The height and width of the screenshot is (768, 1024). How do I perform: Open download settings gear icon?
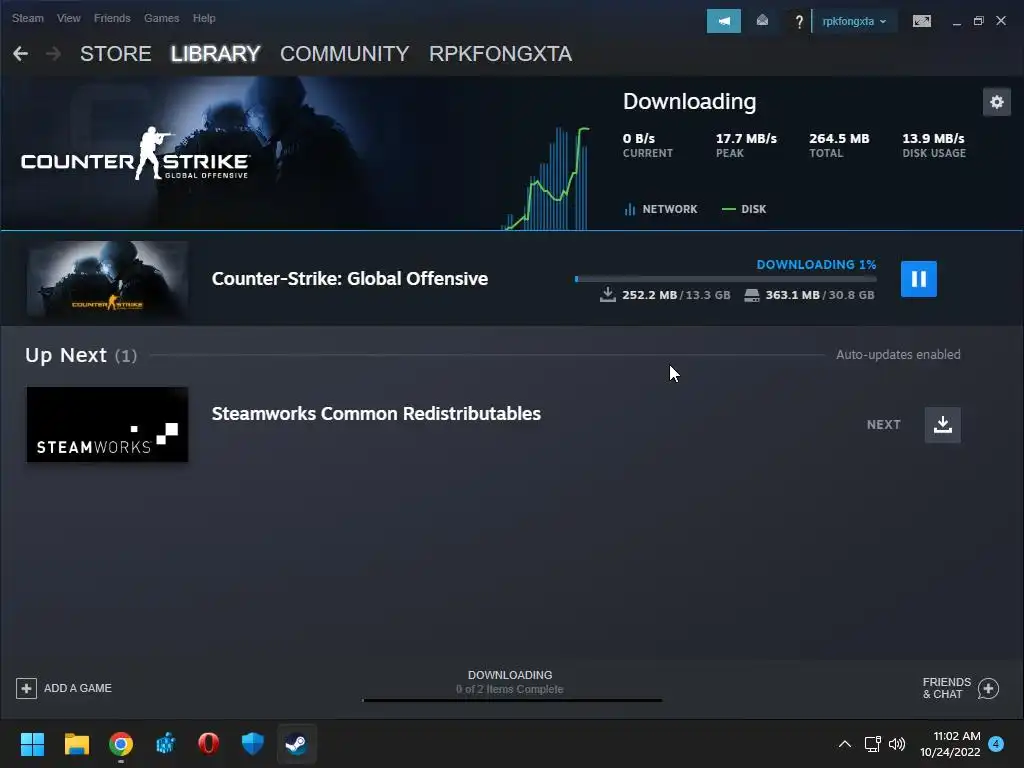coord(997,102)
